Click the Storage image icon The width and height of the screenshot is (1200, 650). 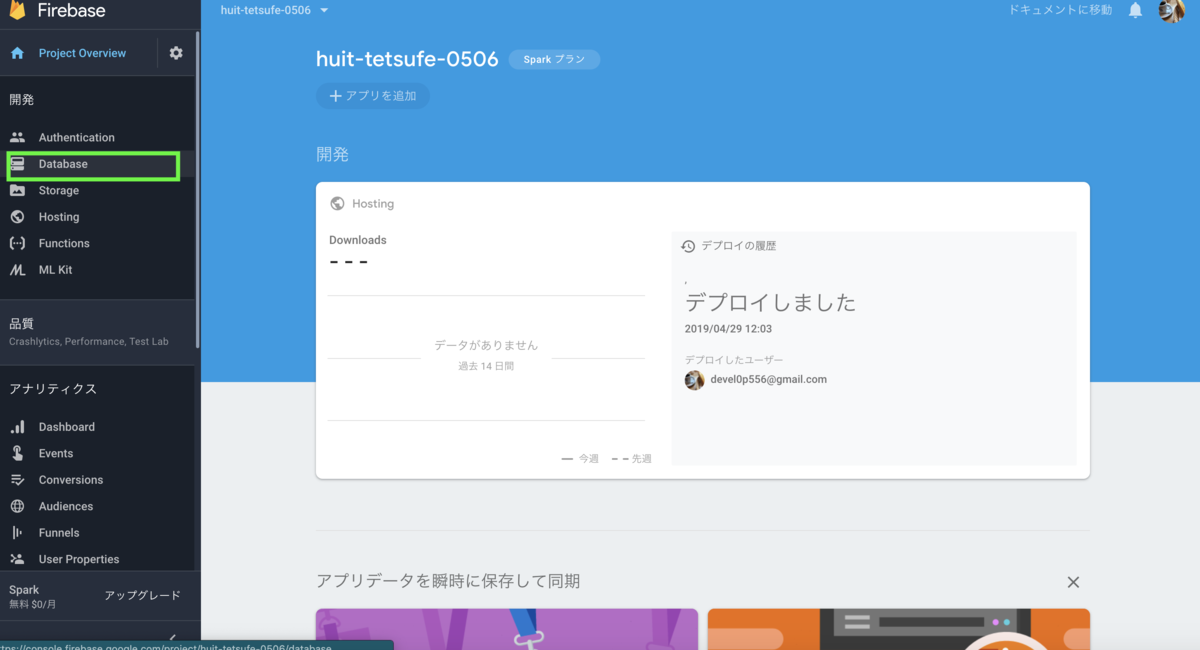(17, 190)
